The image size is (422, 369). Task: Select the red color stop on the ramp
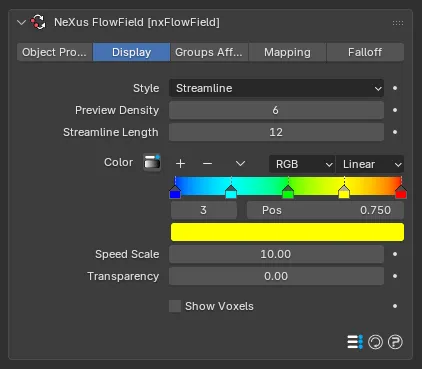pos(401,192)
